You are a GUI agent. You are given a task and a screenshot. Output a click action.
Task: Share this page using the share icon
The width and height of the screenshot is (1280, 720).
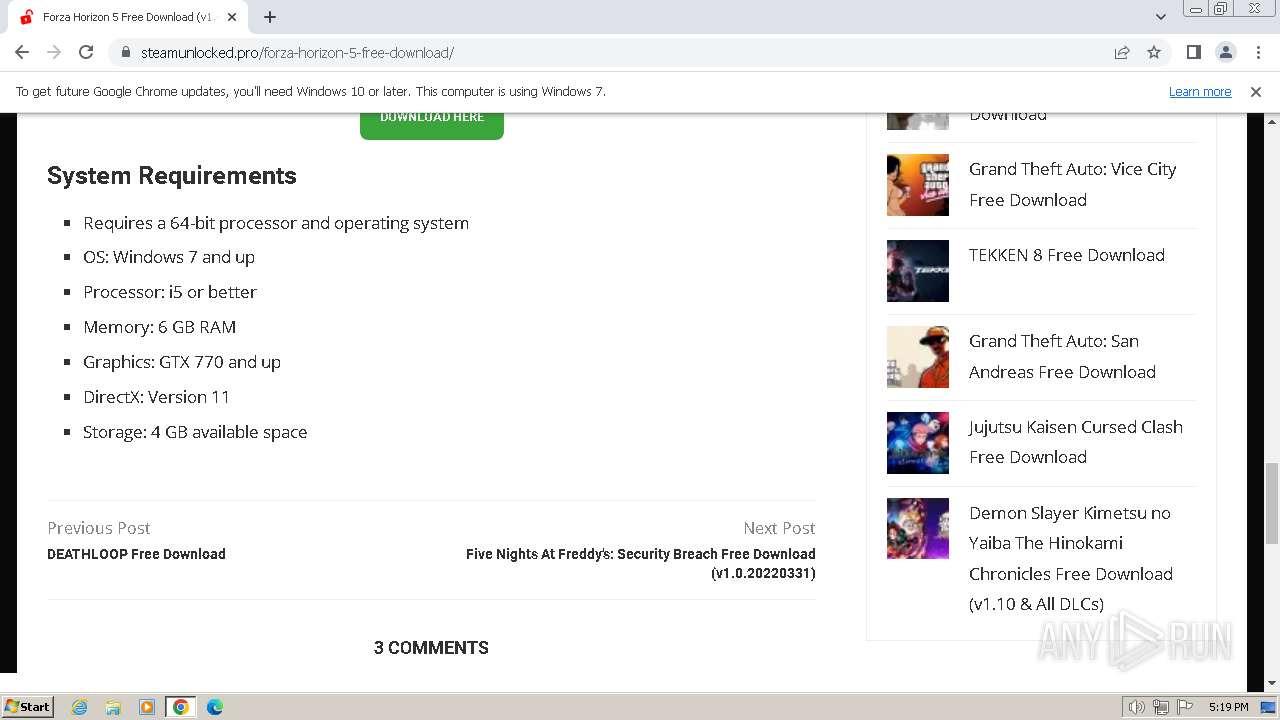tap(1122, 52)
